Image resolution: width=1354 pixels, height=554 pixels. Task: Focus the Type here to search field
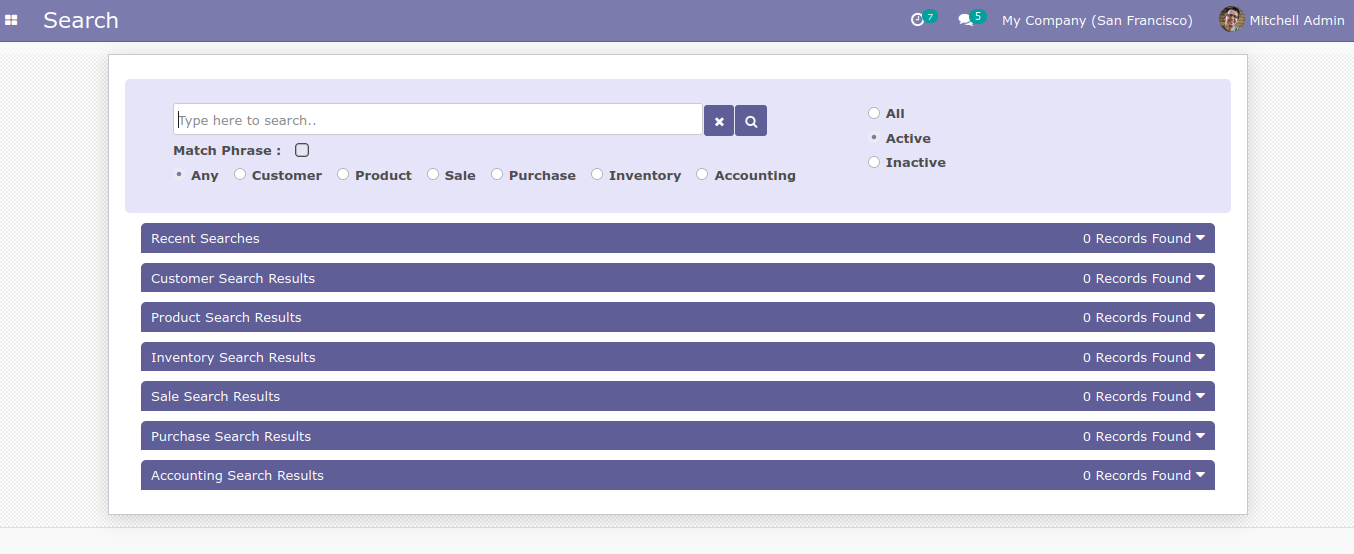pos(438,120)
